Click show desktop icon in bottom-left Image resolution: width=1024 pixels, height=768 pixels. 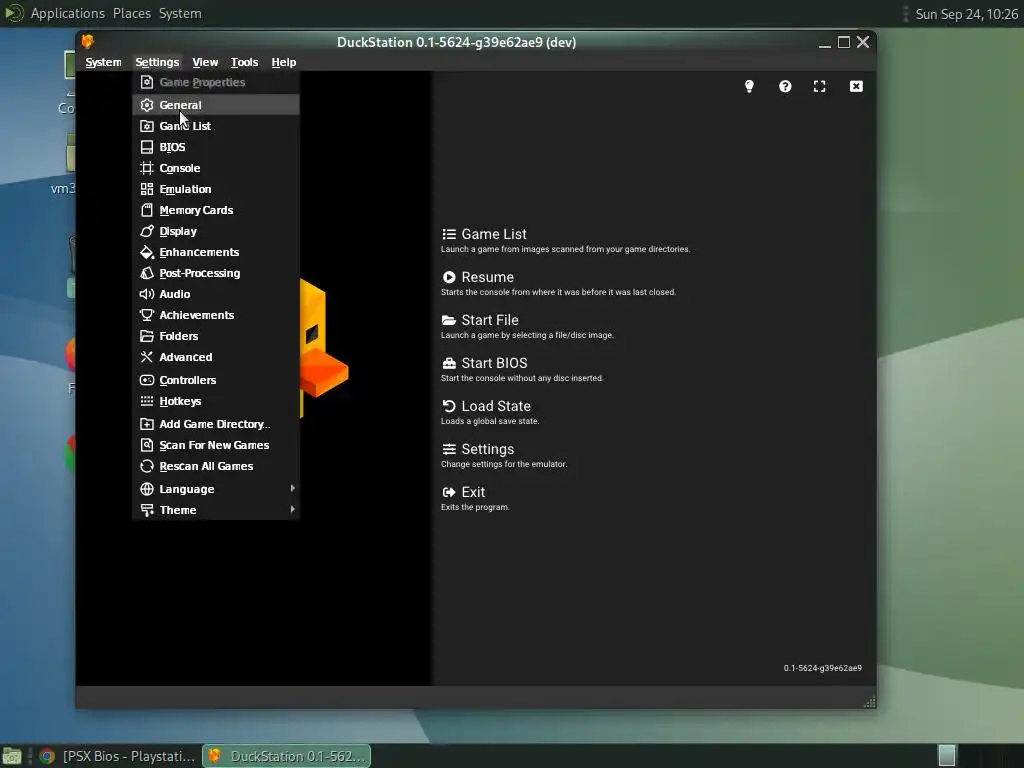[12, 756]
